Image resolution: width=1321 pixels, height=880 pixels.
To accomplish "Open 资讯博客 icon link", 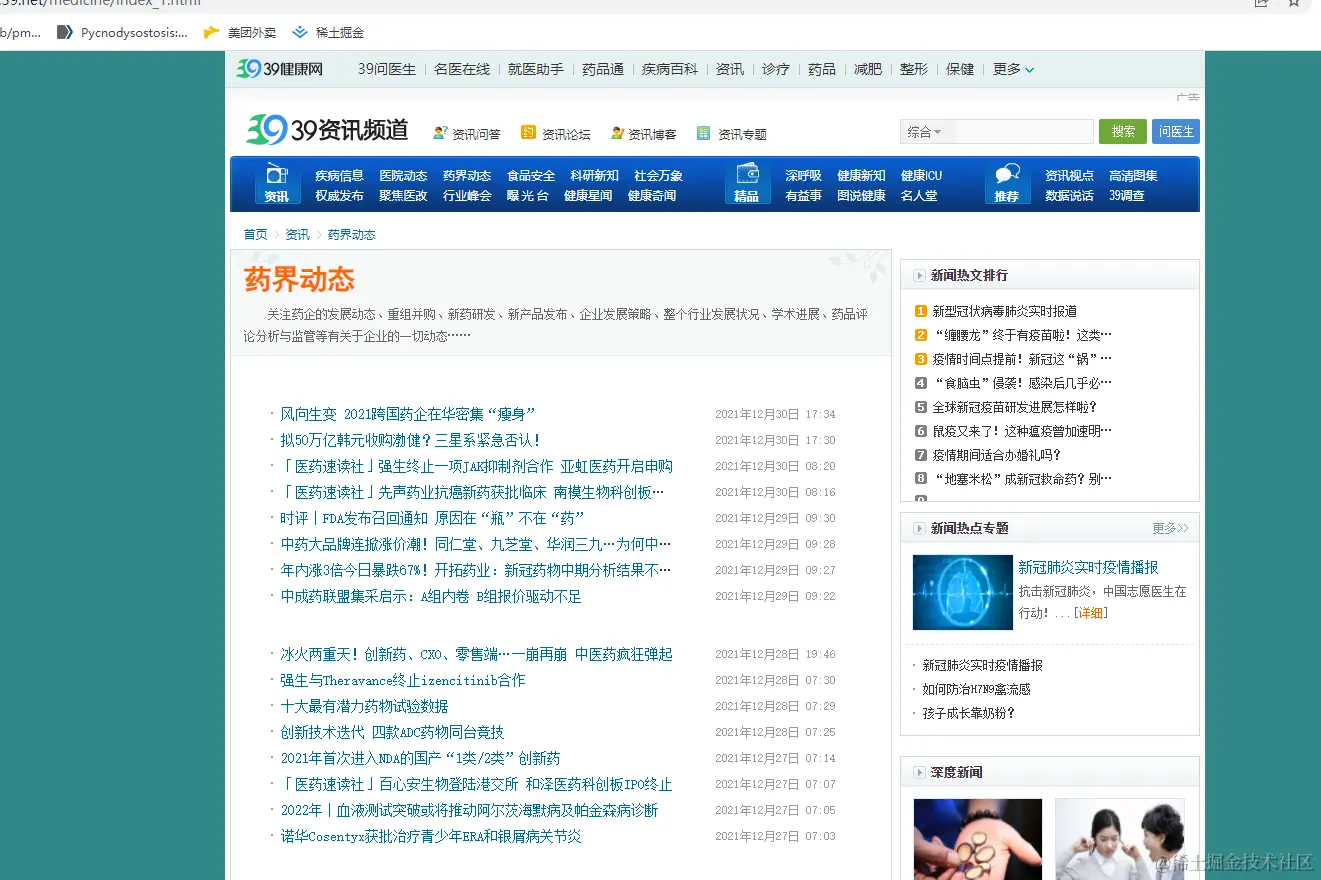I will (643, 134).
